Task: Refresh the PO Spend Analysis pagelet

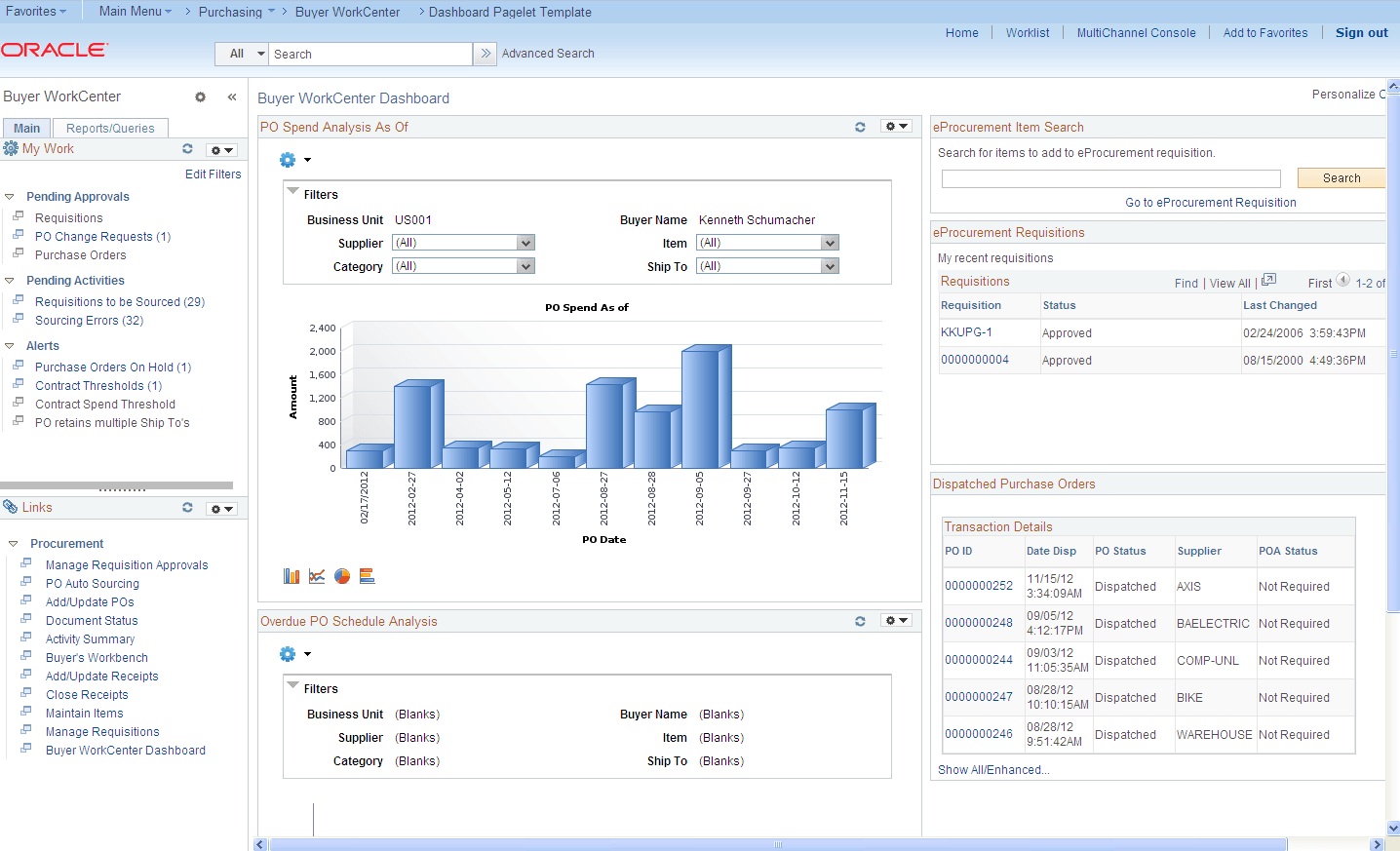Action: pyautogui.click(x=860, y=127)
